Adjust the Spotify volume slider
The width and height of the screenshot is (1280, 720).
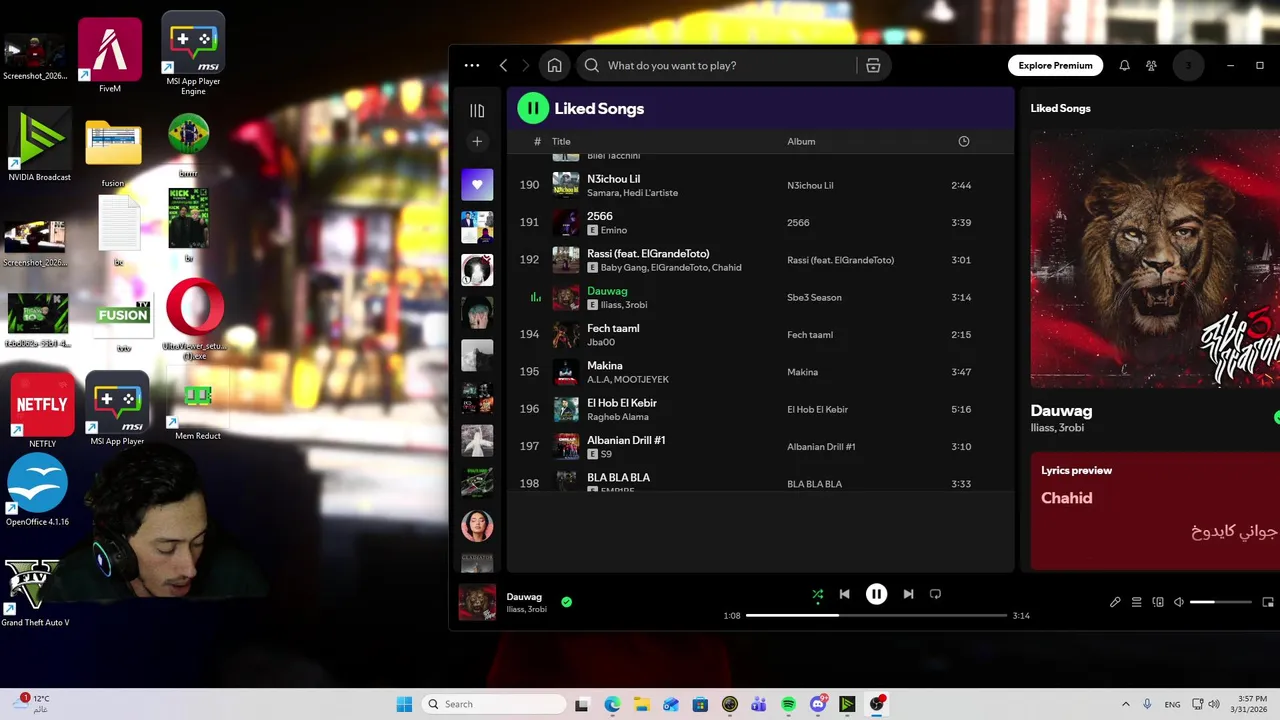pyautogui.click(x=1220, y=602)
